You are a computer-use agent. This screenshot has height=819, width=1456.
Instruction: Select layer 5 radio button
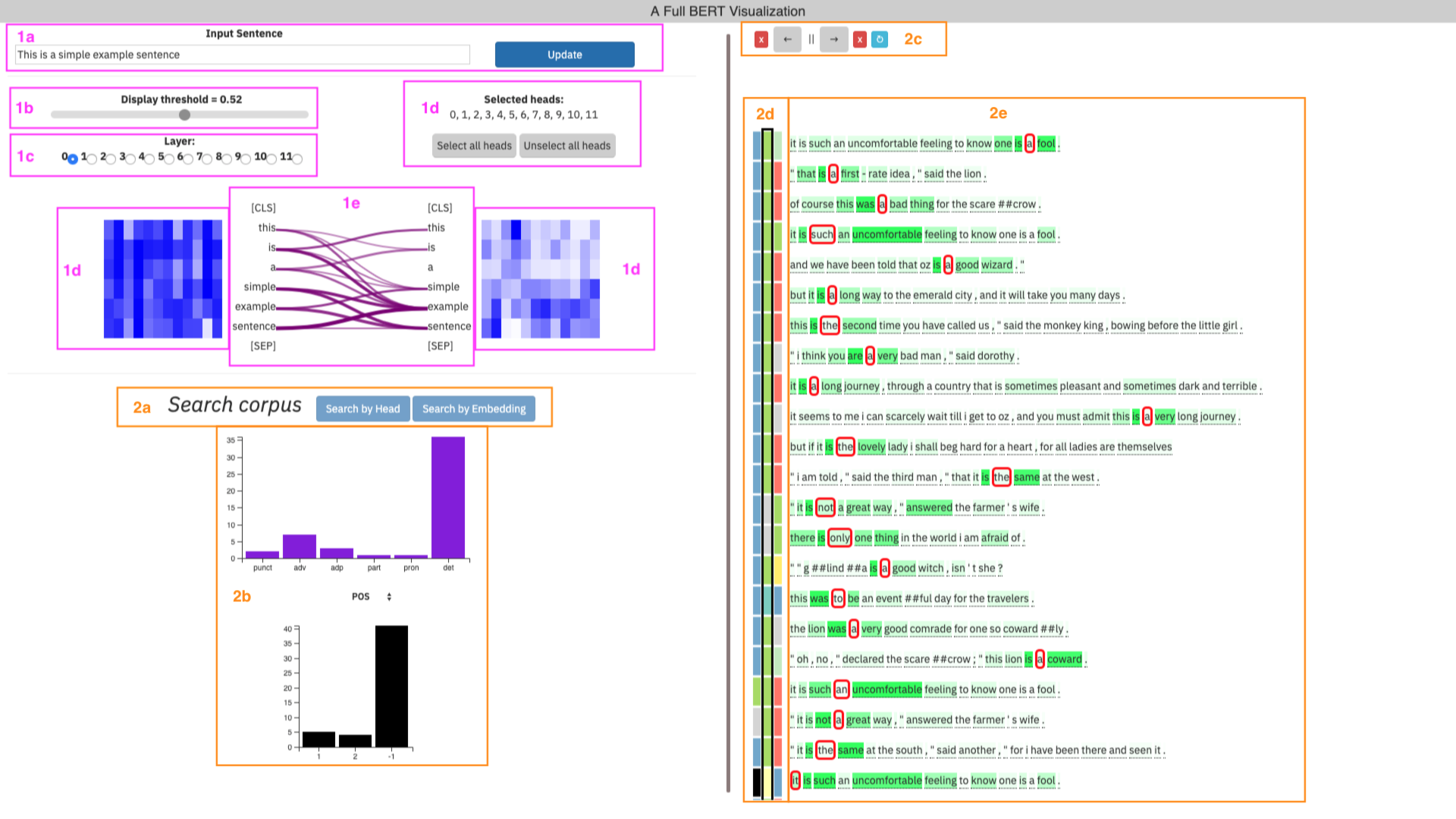coord(169,158)
